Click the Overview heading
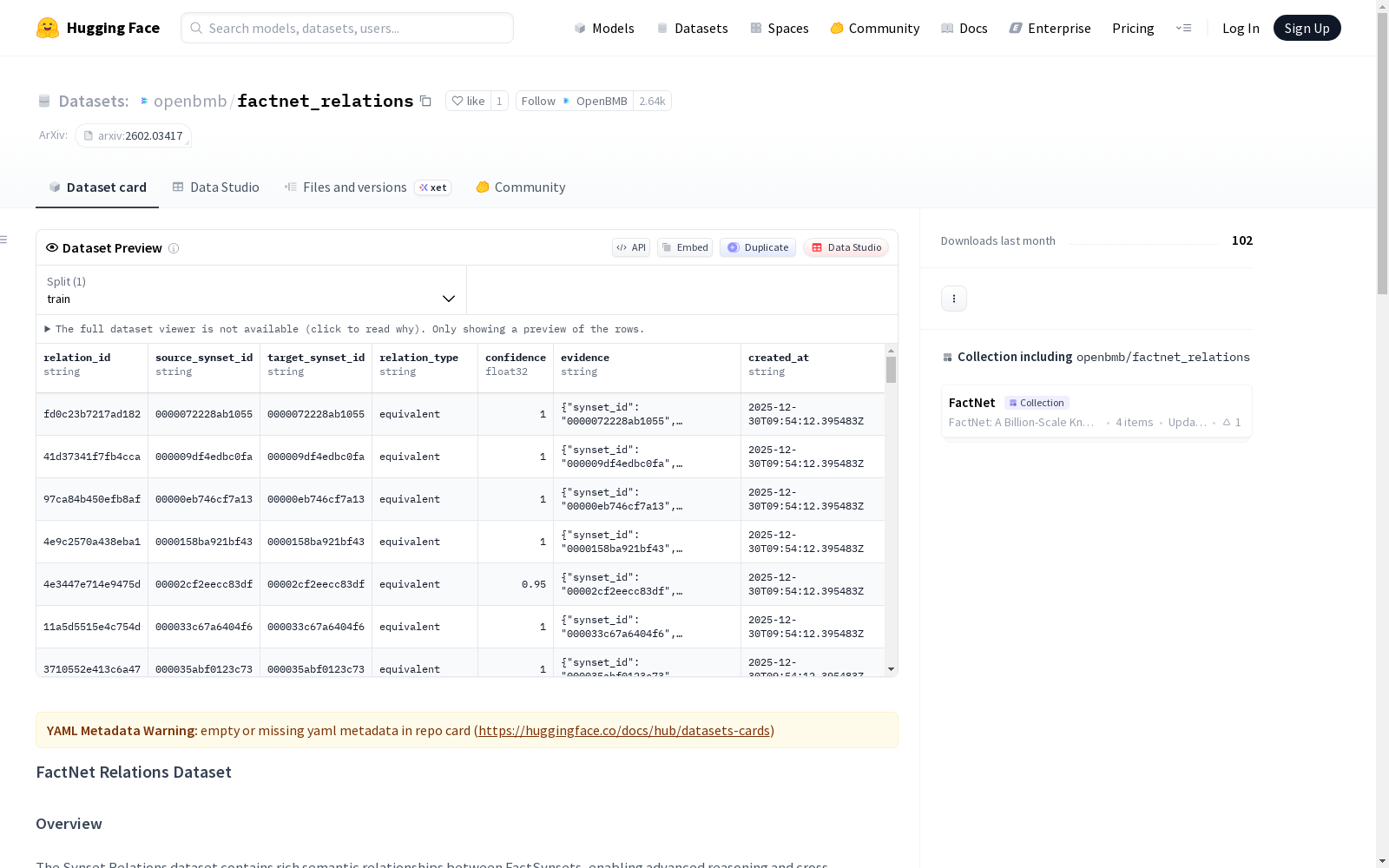 (x=69, y=824)
